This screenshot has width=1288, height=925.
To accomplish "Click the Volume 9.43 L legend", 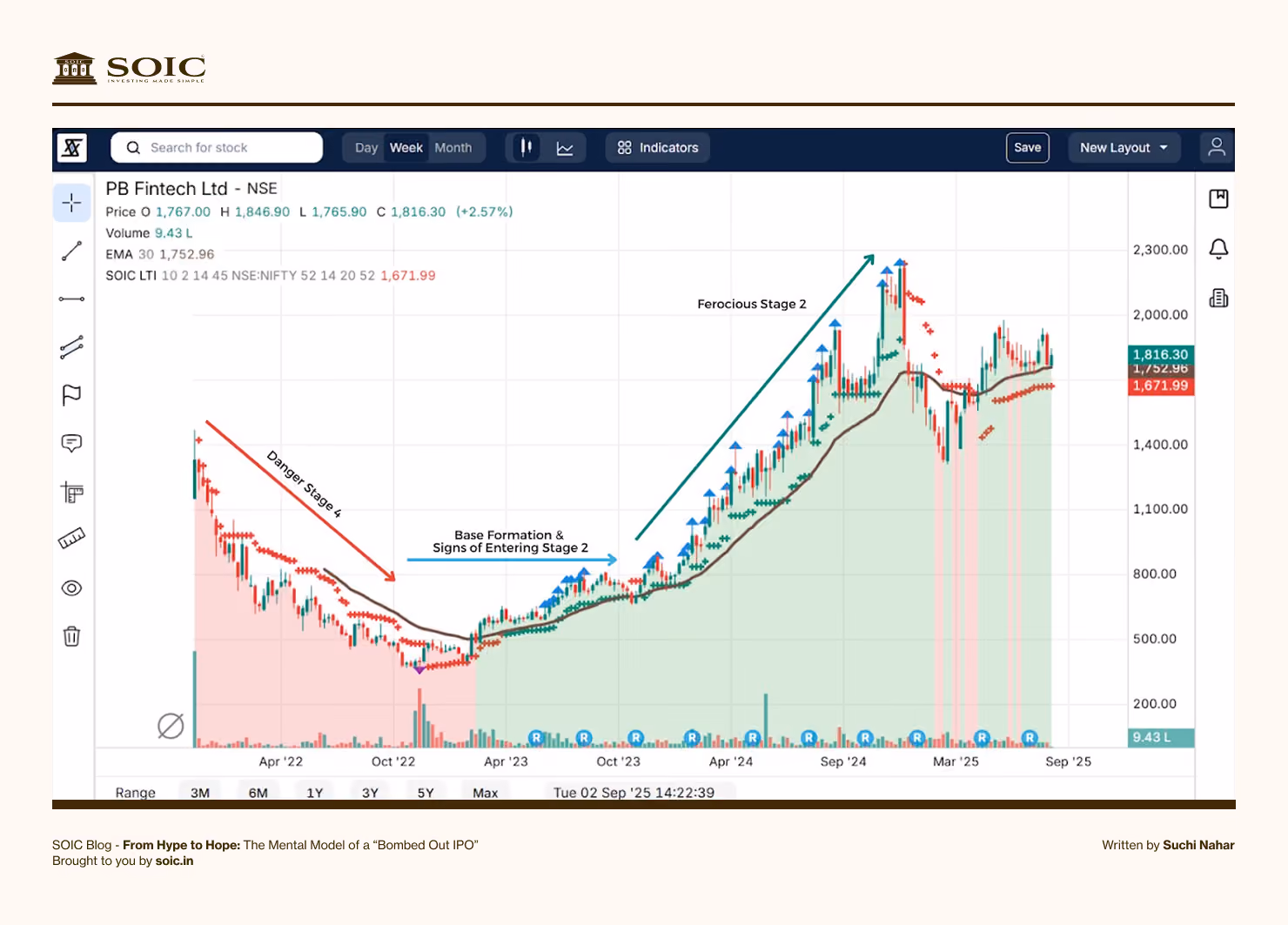I will point(149,233).
